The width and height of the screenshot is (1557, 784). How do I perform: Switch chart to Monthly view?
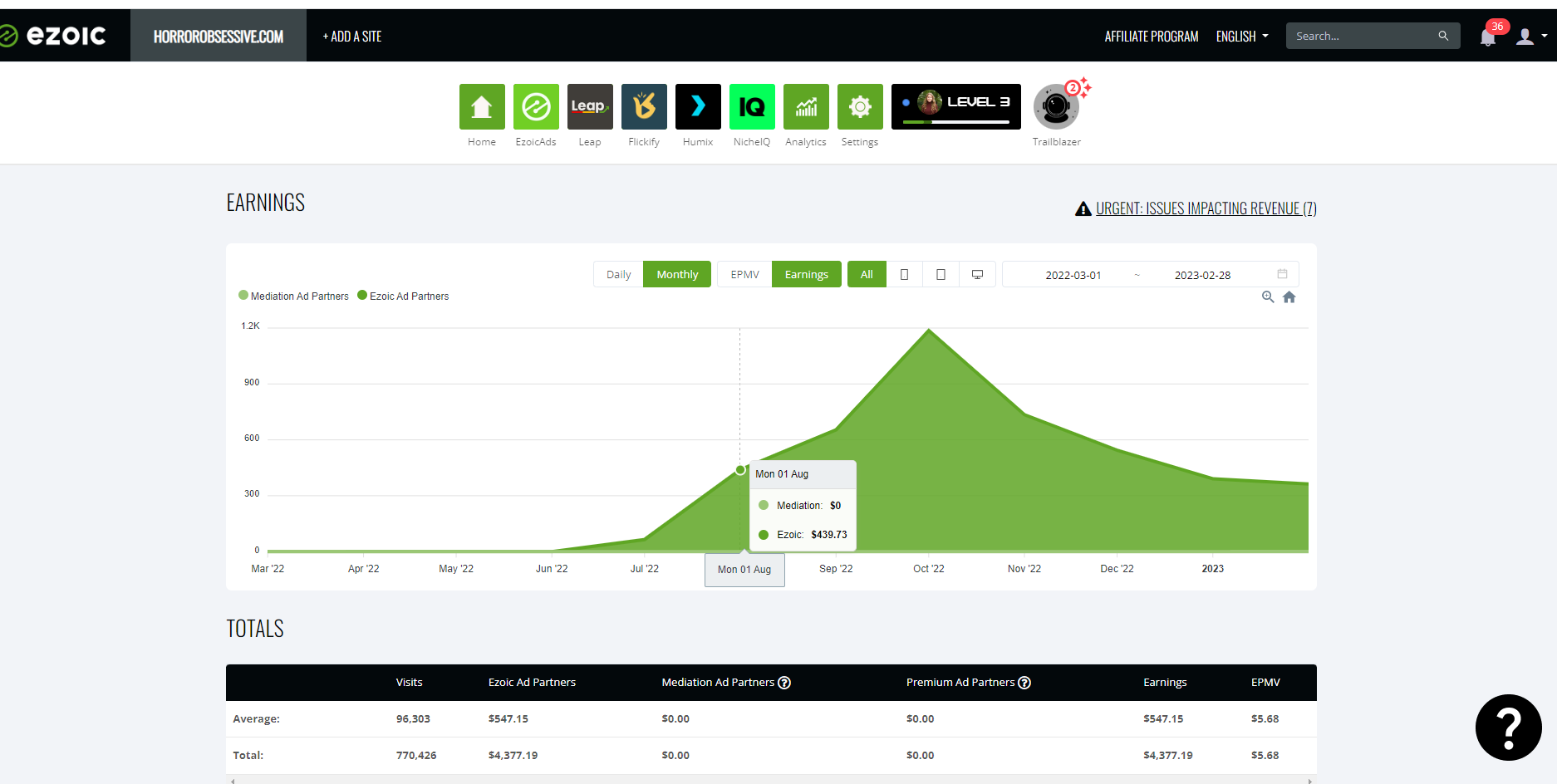(x=677, y=274)
